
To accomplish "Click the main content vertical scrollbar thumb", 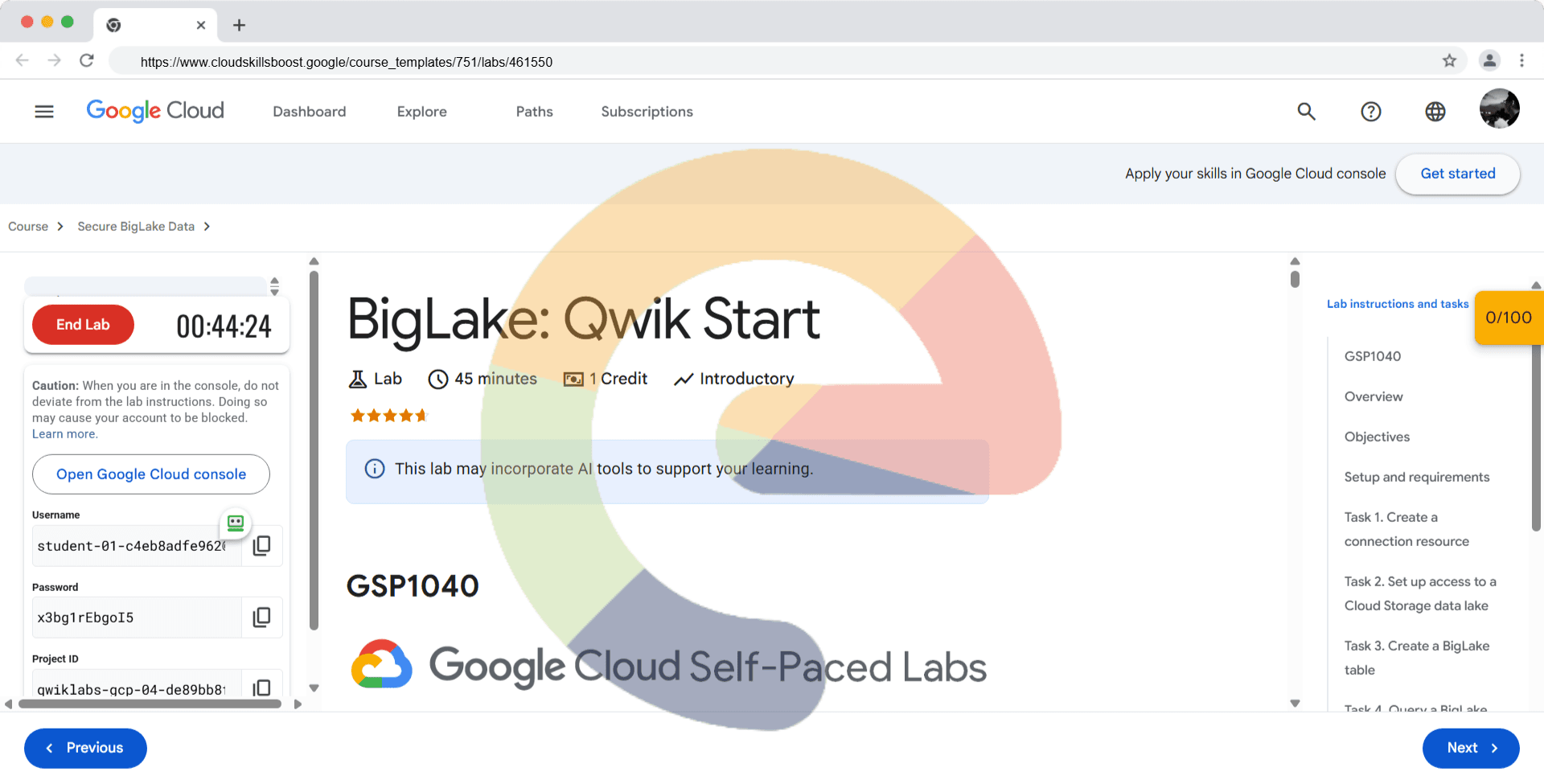I will 1295,279.
